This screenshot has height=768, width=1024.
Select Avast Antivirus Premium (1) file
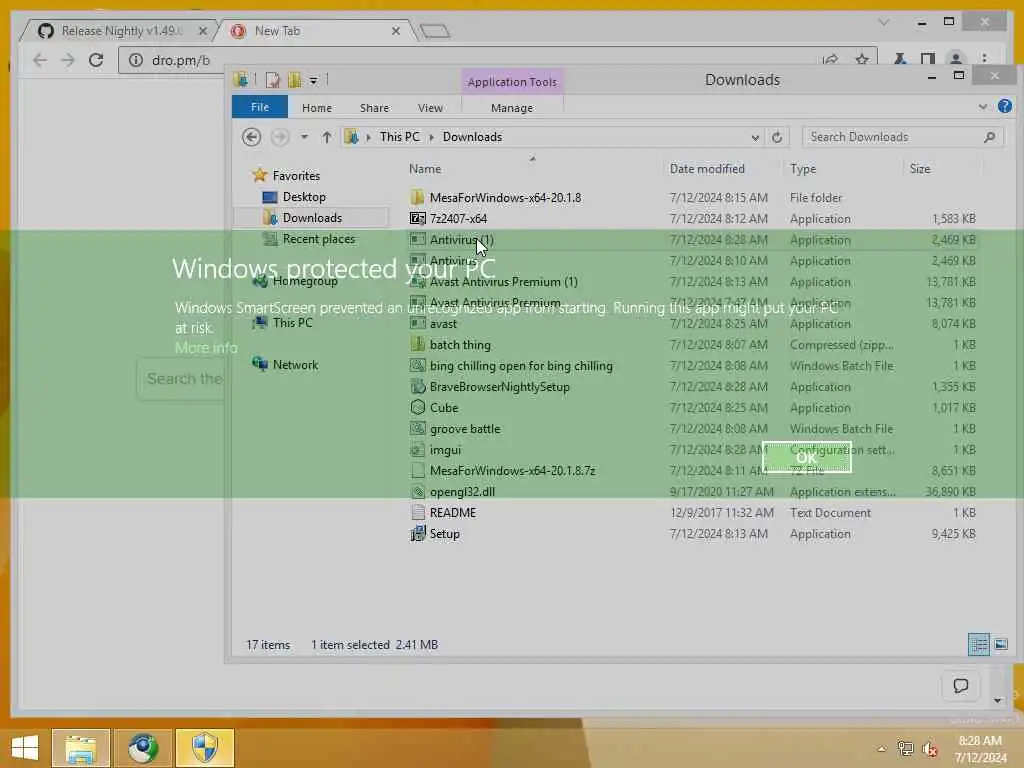coord(504,281)
